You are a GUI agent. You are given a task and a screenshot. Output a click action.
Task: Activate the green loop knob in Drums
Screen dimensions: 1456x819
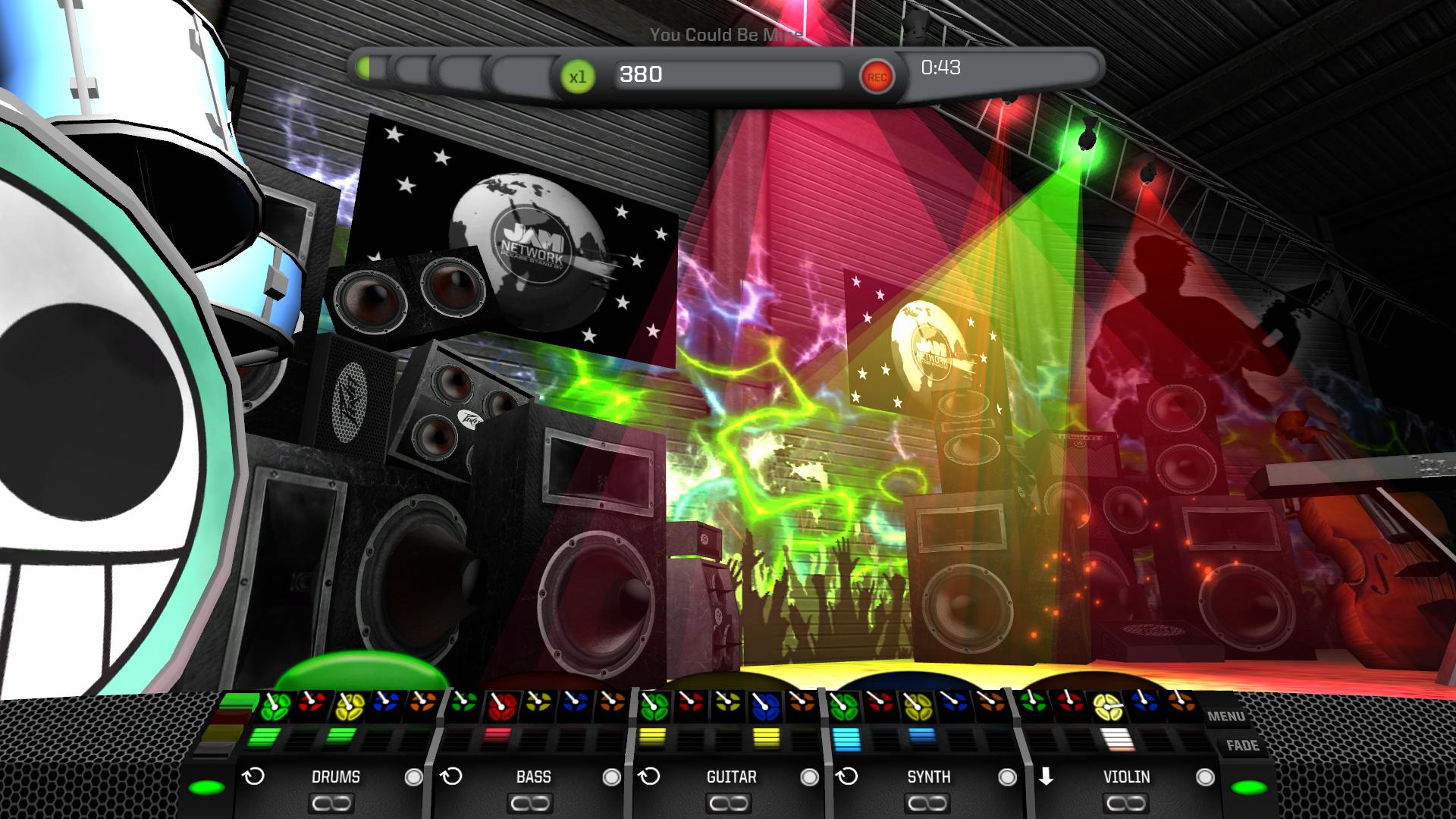[x=275, y=706]
